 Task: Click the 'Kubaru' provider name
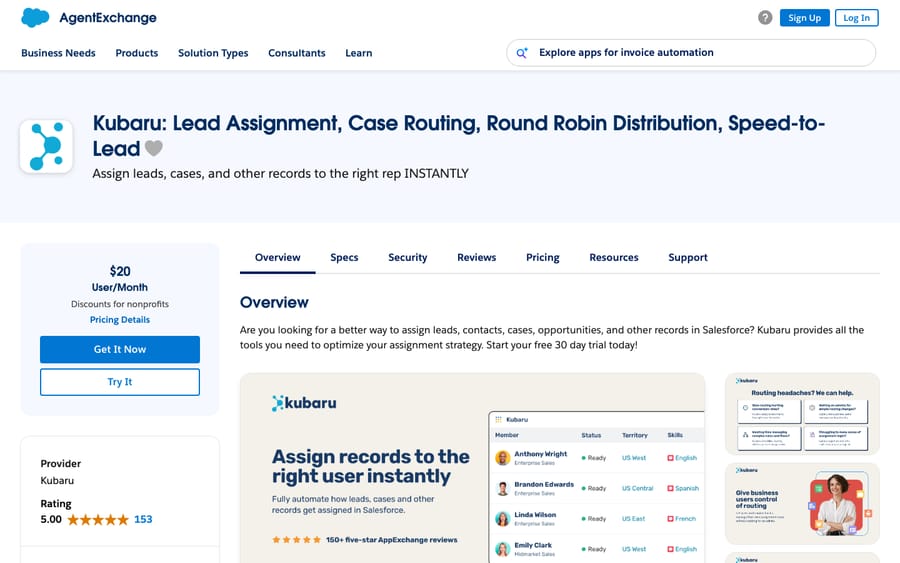click(57, 480)
